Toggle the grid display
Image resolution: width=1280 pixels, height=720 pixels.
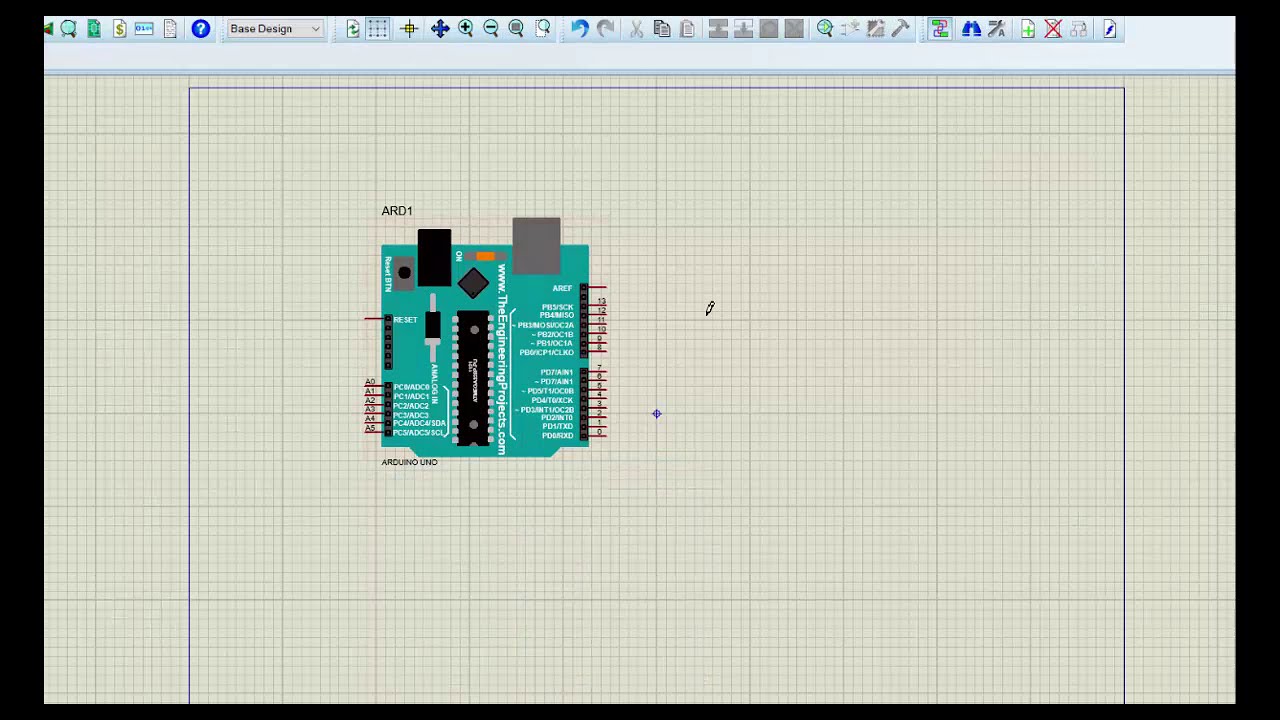click(x=378, y=29)
